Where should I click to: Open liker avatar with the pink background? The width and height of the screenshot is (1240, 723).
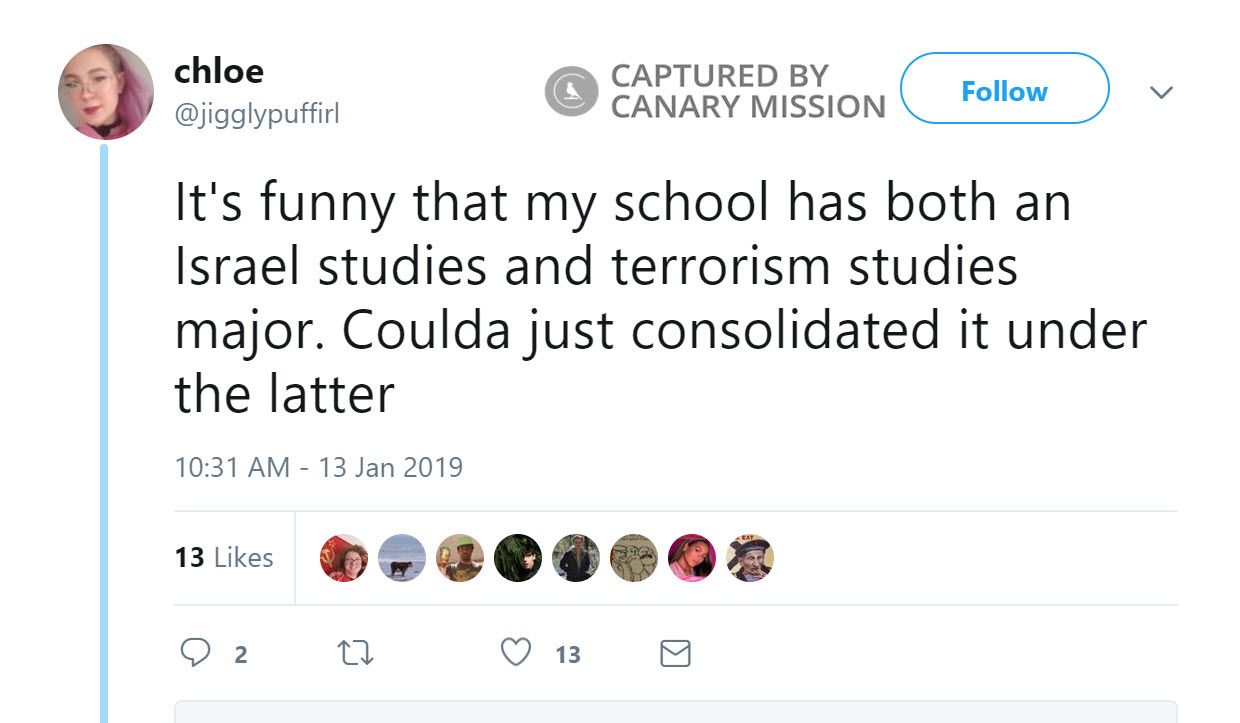[x=692, y=558]
